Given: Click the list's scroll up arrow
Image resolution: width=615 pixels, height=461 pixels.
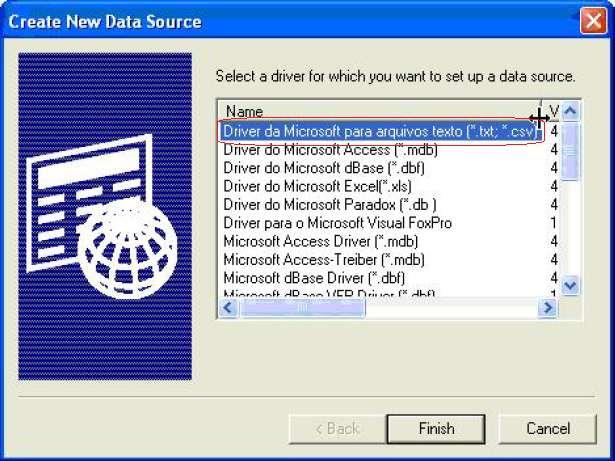Looking at the screenshot, I should tap(570, 111).
